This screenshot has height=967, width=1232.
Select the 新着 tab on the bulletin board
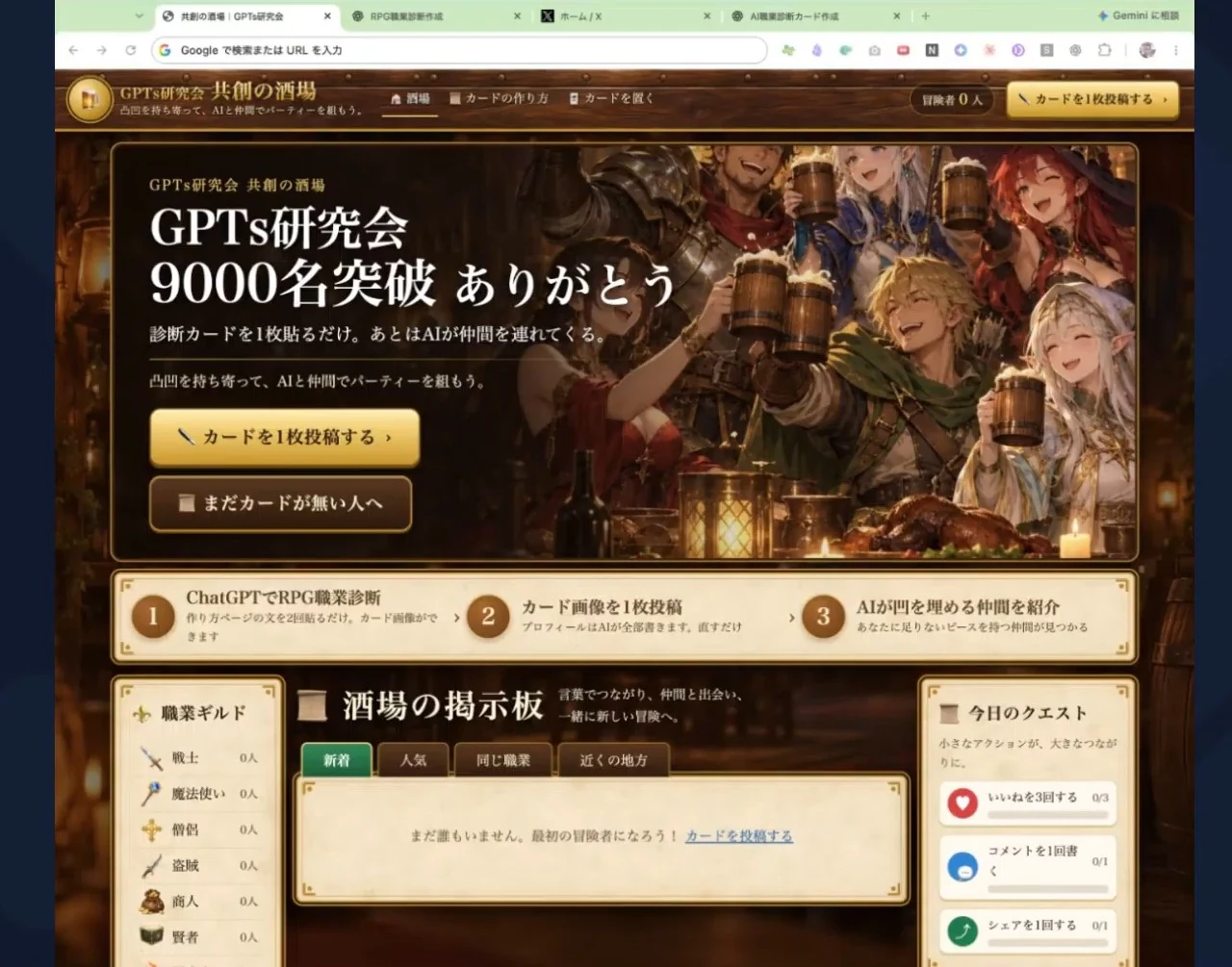[x=337, y=760]
